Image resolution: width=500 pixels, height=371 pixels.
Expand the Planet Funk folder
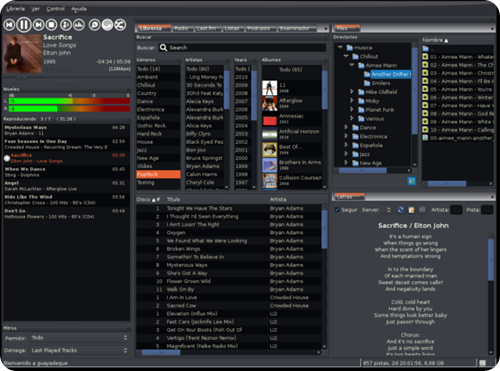click(x=352, y=109)
